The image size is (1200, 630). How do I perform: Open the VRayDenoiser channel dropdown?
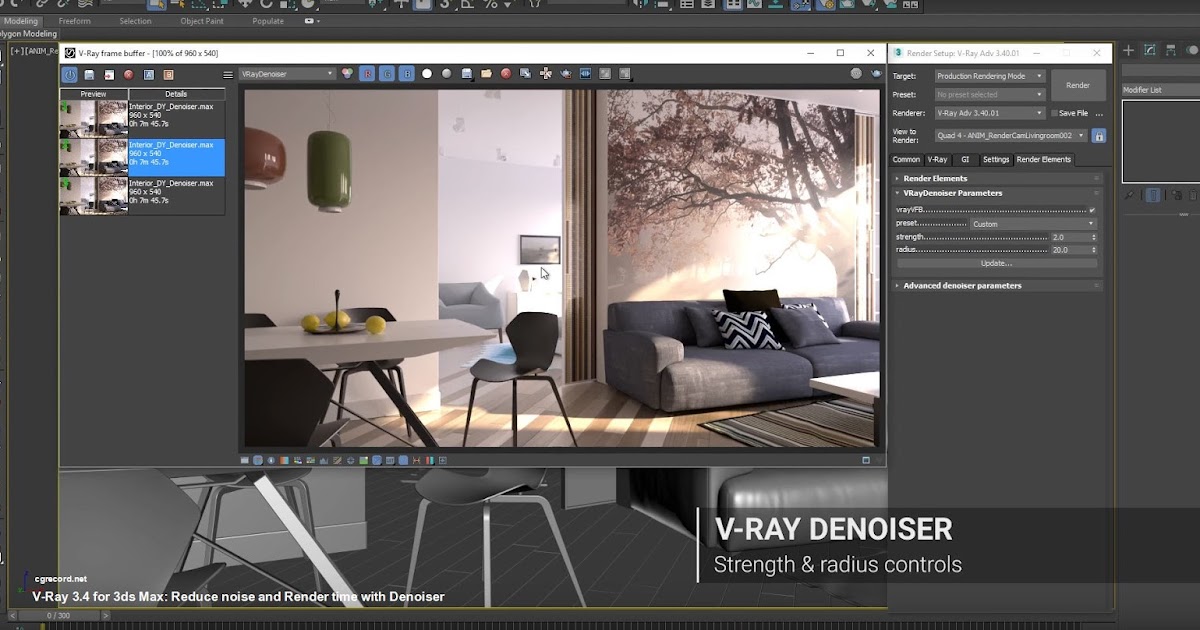[288, 74]
